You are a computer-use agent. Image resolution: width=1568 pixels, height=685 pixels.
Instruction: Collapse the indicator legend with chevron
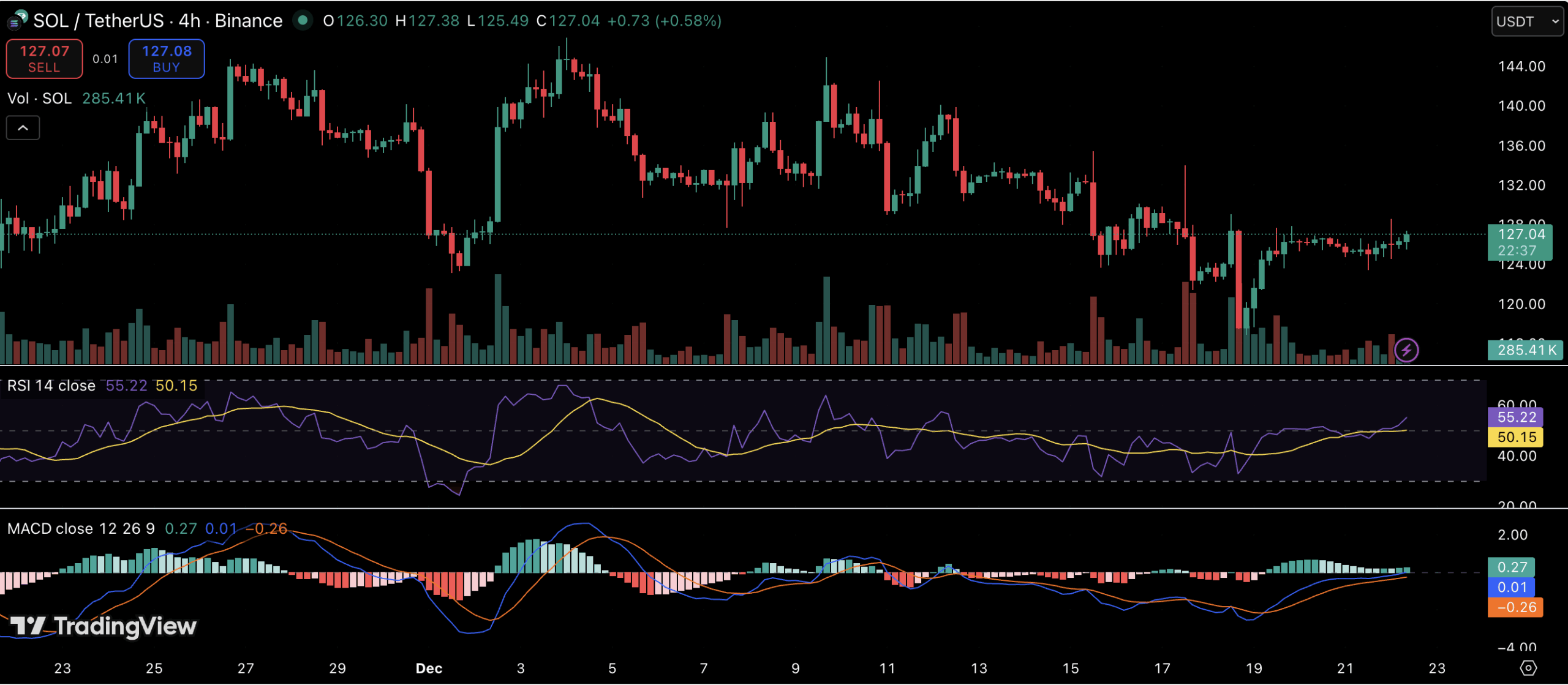tap(23, 128)
